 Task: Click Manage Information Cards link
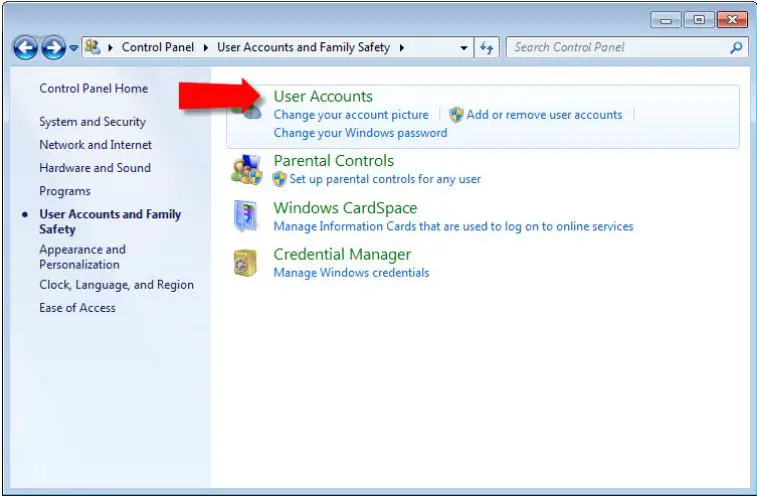click(453, 227)
